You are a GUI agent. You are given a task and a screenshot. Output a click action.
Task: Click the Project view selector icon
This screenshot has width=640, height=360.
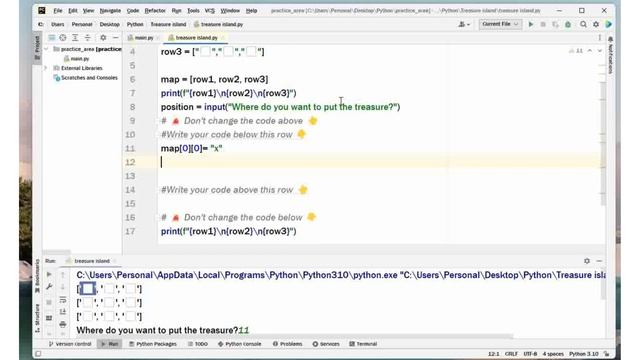[51, 38]
